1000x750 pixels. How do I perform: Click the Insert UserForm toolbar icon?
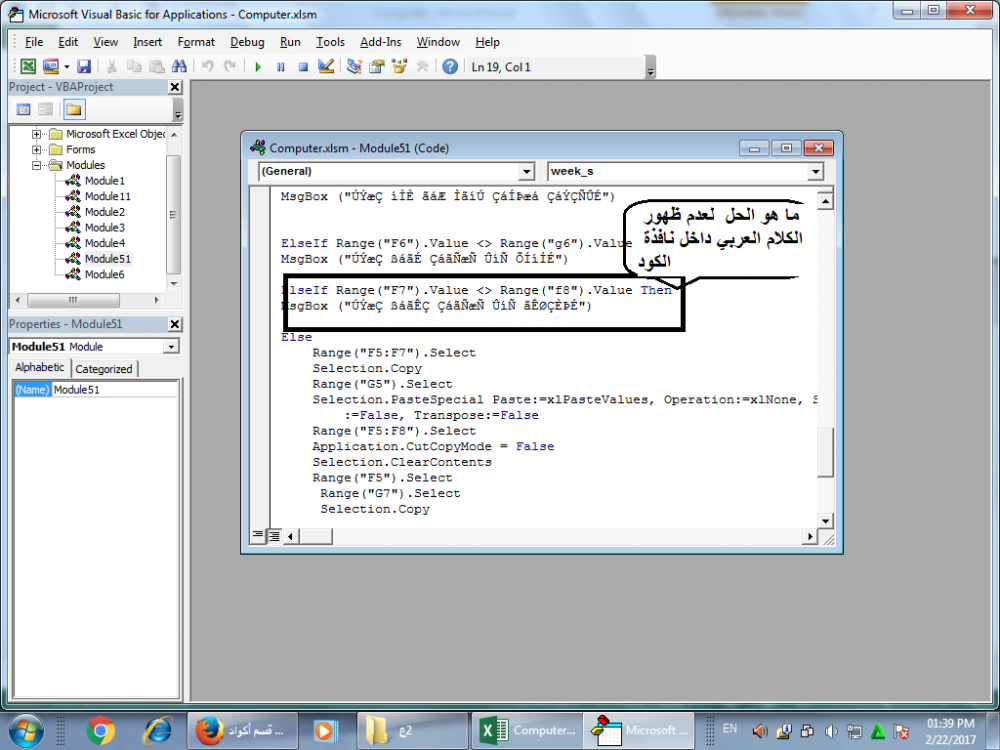coord(50,66)
